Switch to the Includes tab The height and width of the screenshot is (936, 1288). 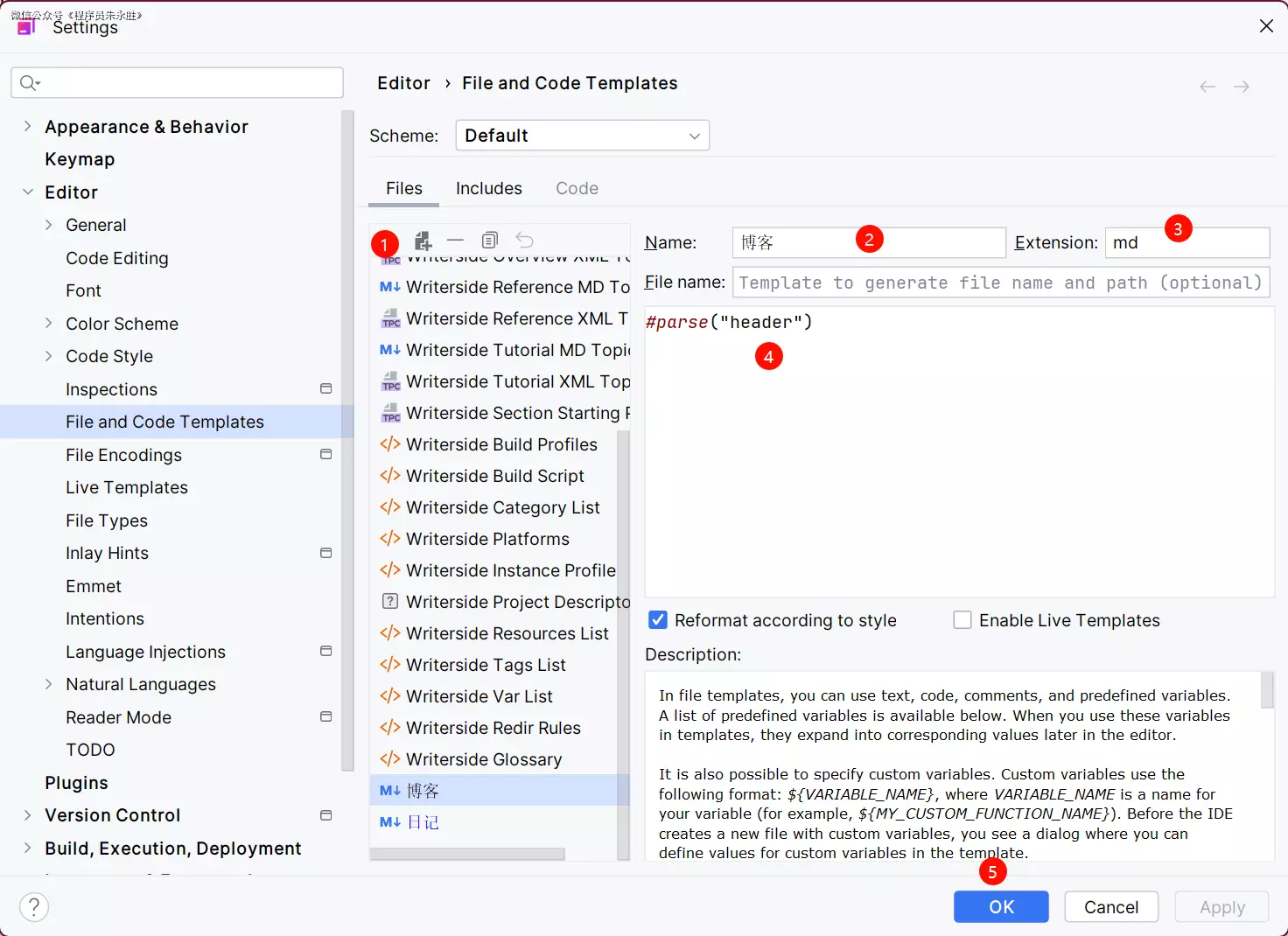tap(488, 188)
